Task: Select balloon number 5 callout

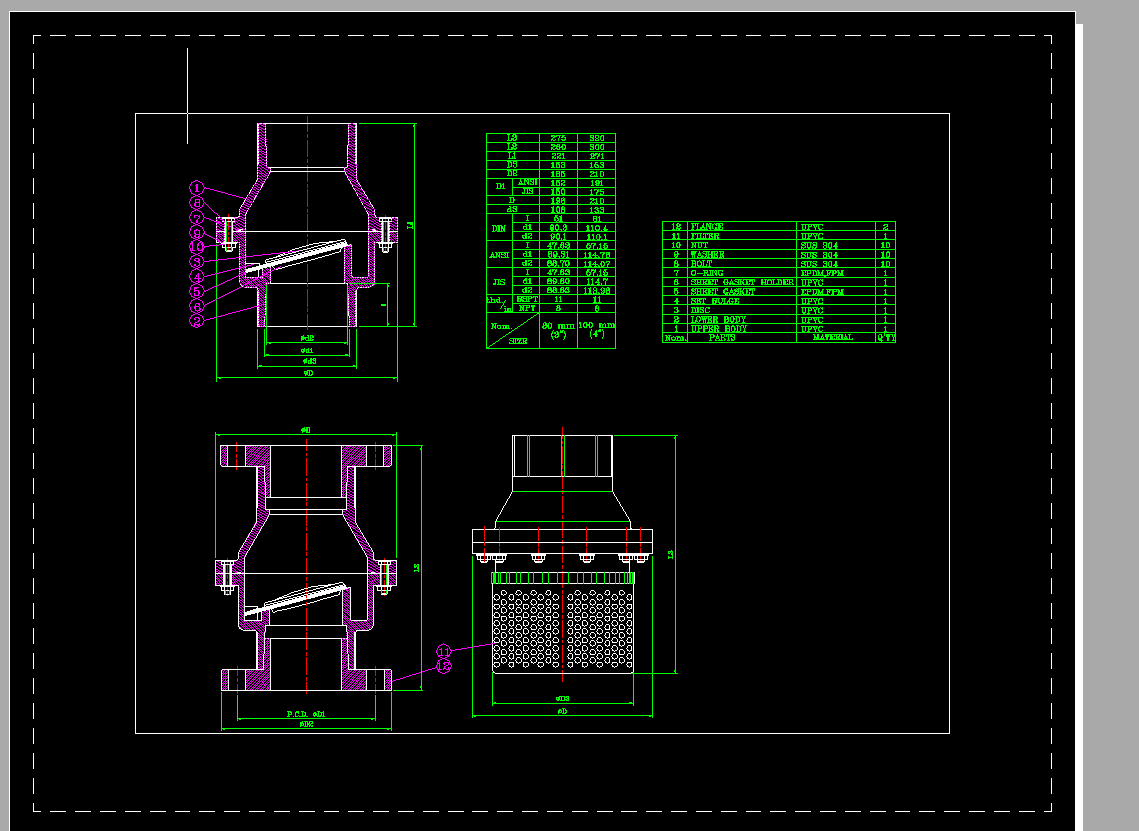Action: pos(197,291)
